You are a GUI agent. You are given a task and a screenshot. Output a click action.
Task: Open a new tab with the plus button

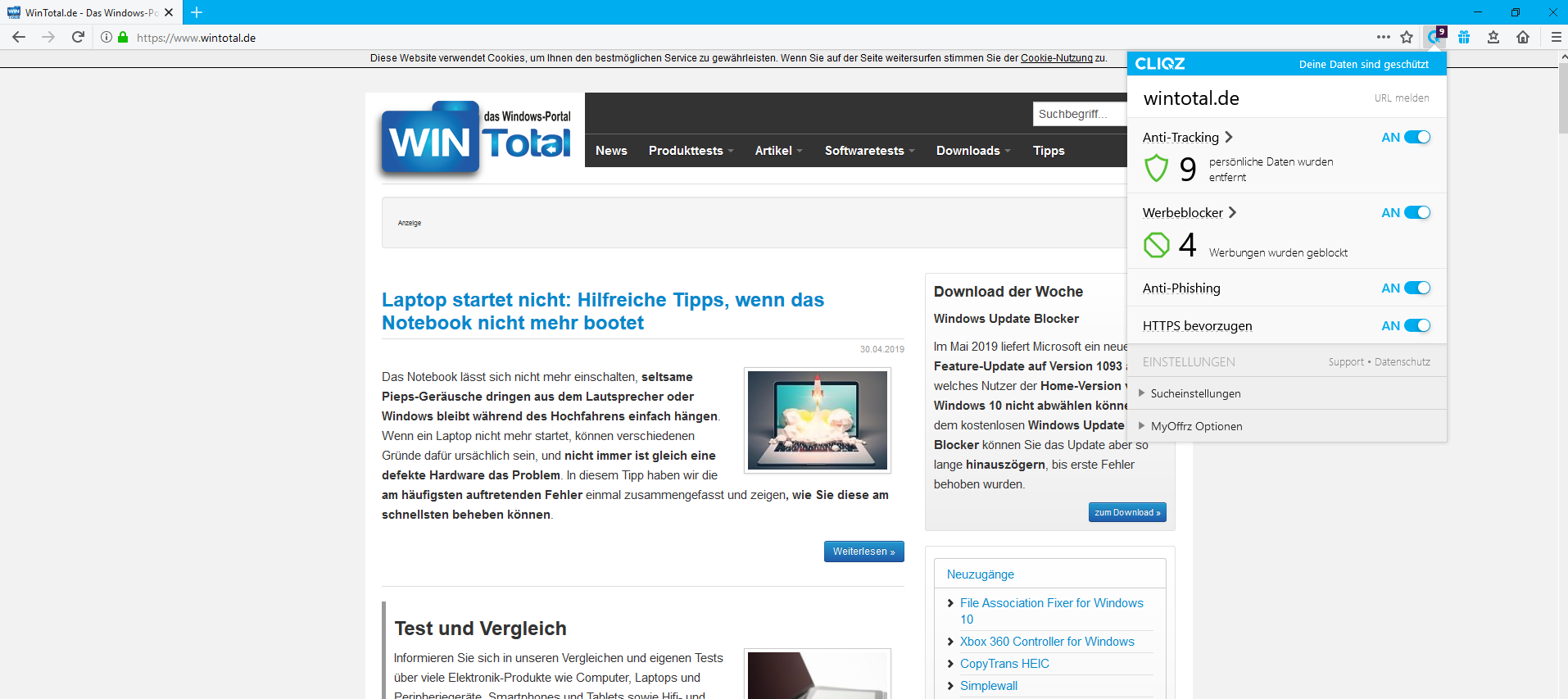(x=197, y=12)
